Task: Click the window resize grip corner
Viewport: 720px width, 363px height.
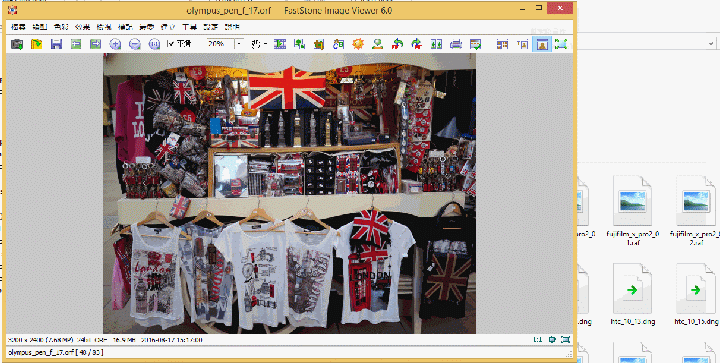Action: pyautogui.click(x=569, y=354)
